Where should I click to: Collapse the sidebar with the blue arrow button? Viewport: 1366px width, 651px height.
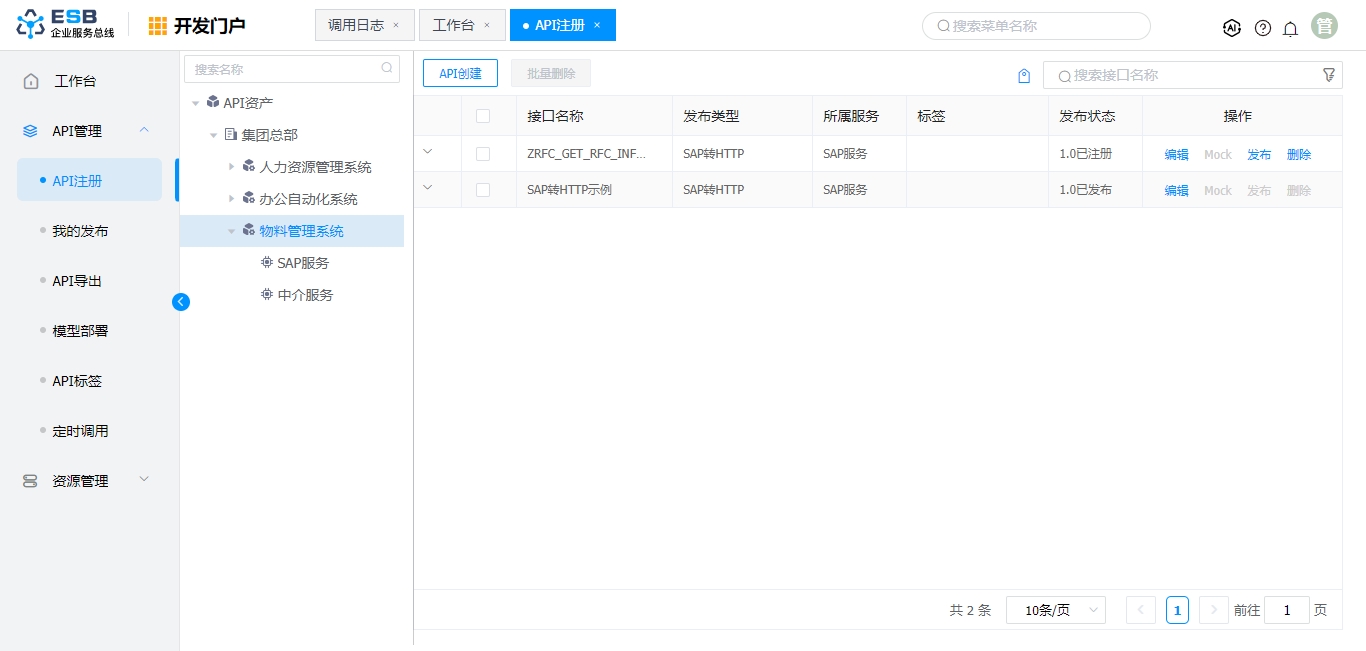181,301
